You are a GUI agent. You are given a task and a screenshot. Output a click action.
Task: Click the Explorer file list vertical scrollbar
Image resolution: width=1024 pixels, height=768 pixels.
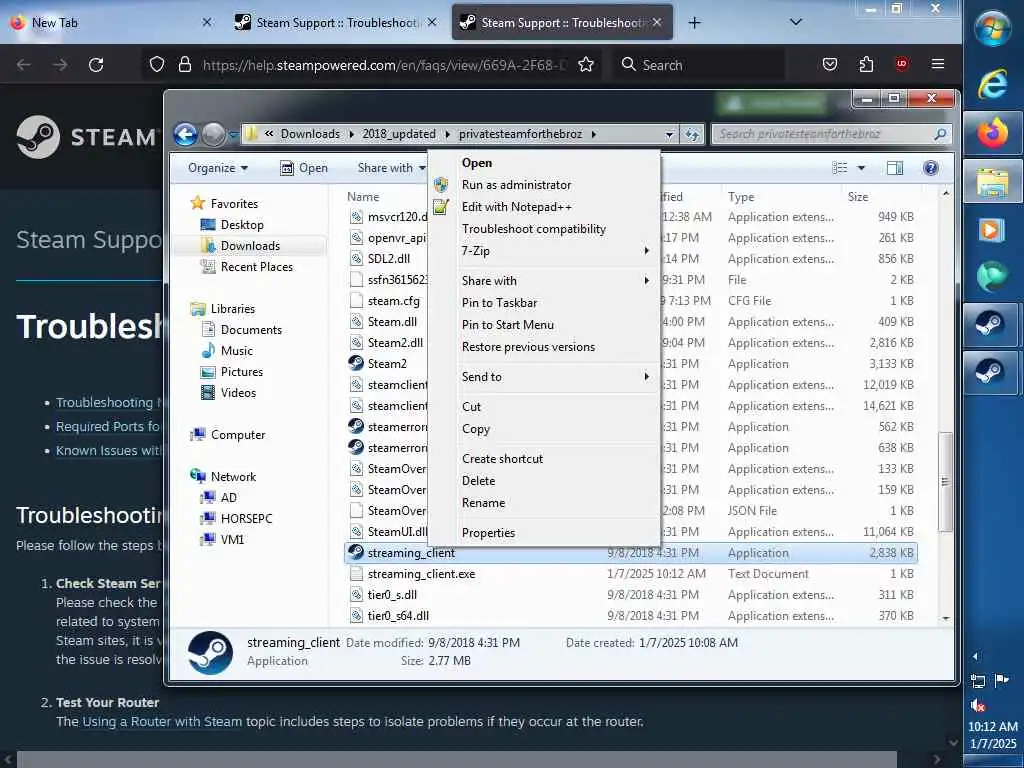click(x=946, y=481)
